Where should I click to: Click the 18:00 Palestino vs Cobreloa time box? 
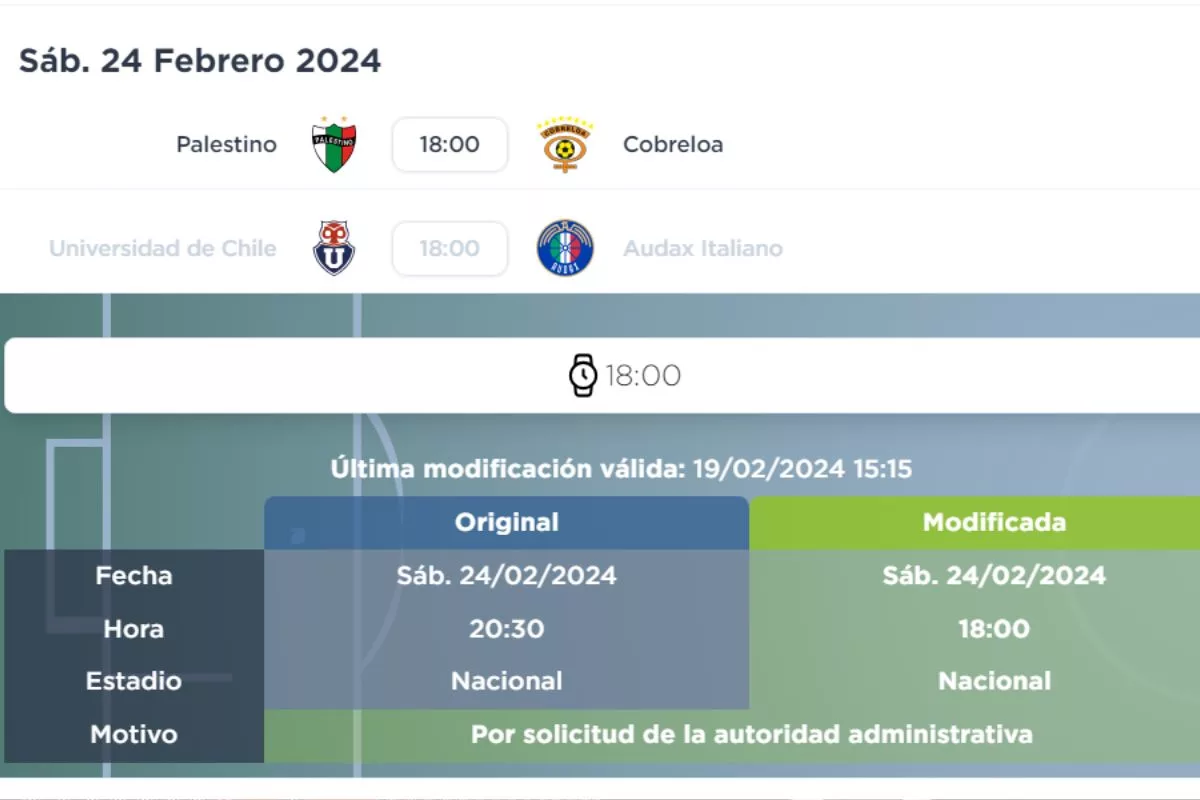(450, 145)
